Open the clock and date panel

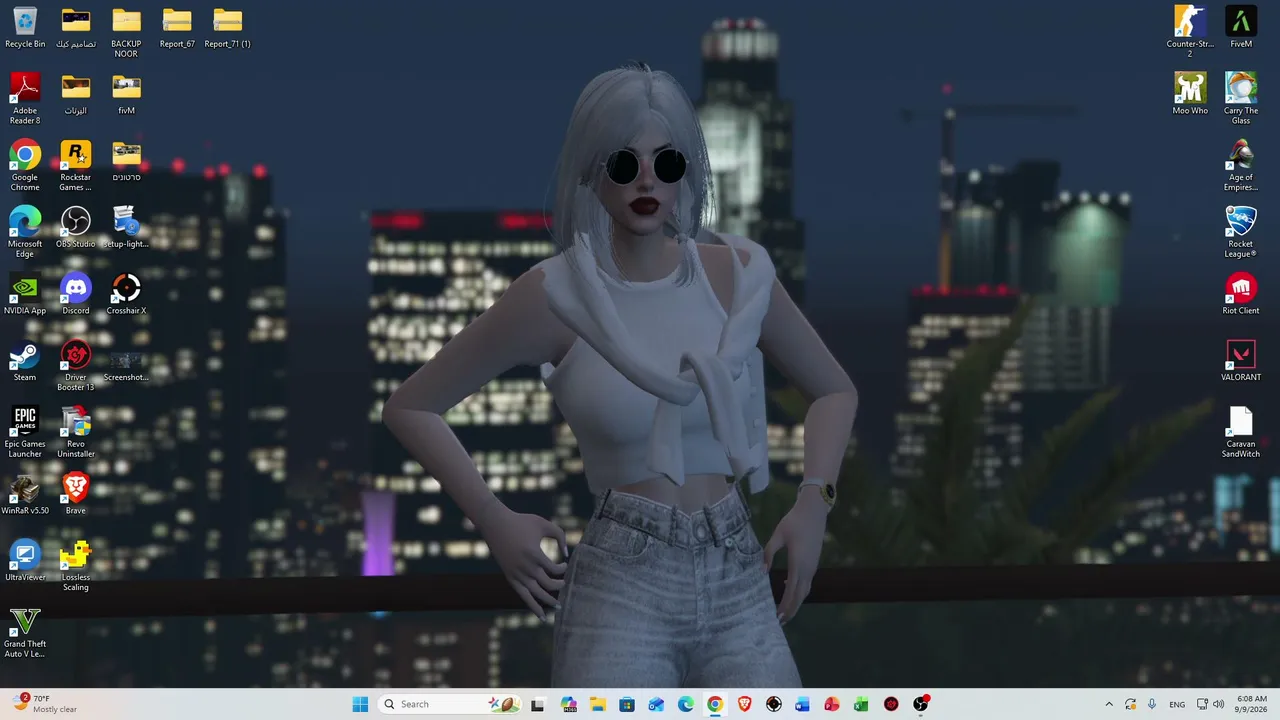coord(1252,704)
